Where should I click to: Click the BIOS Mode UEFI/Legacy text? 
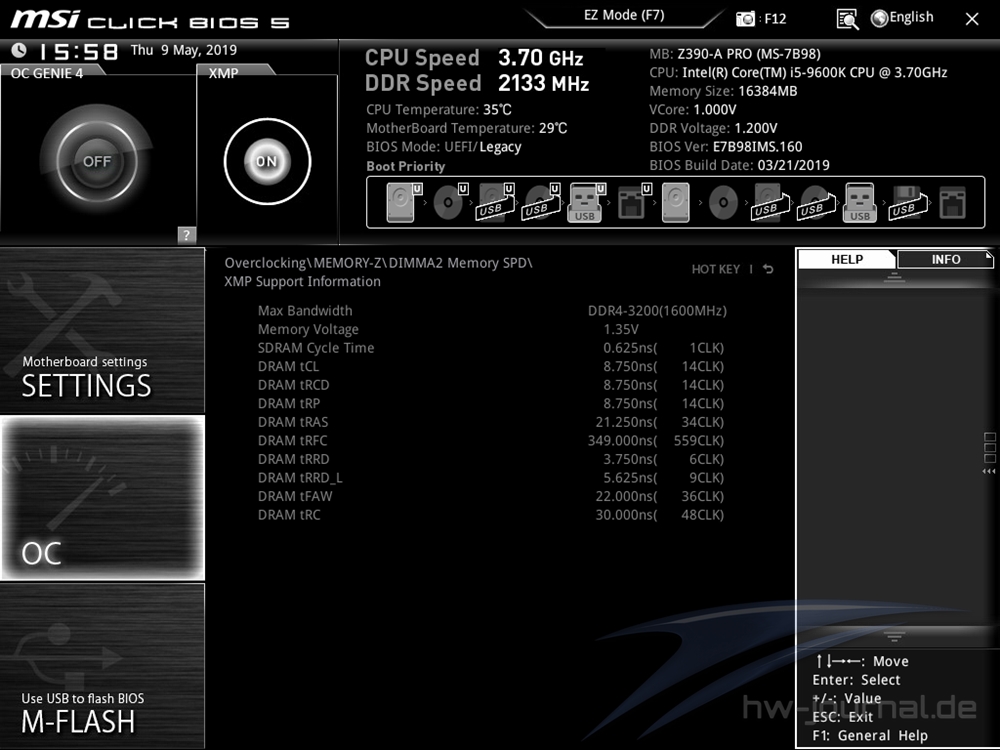point(444,147)
